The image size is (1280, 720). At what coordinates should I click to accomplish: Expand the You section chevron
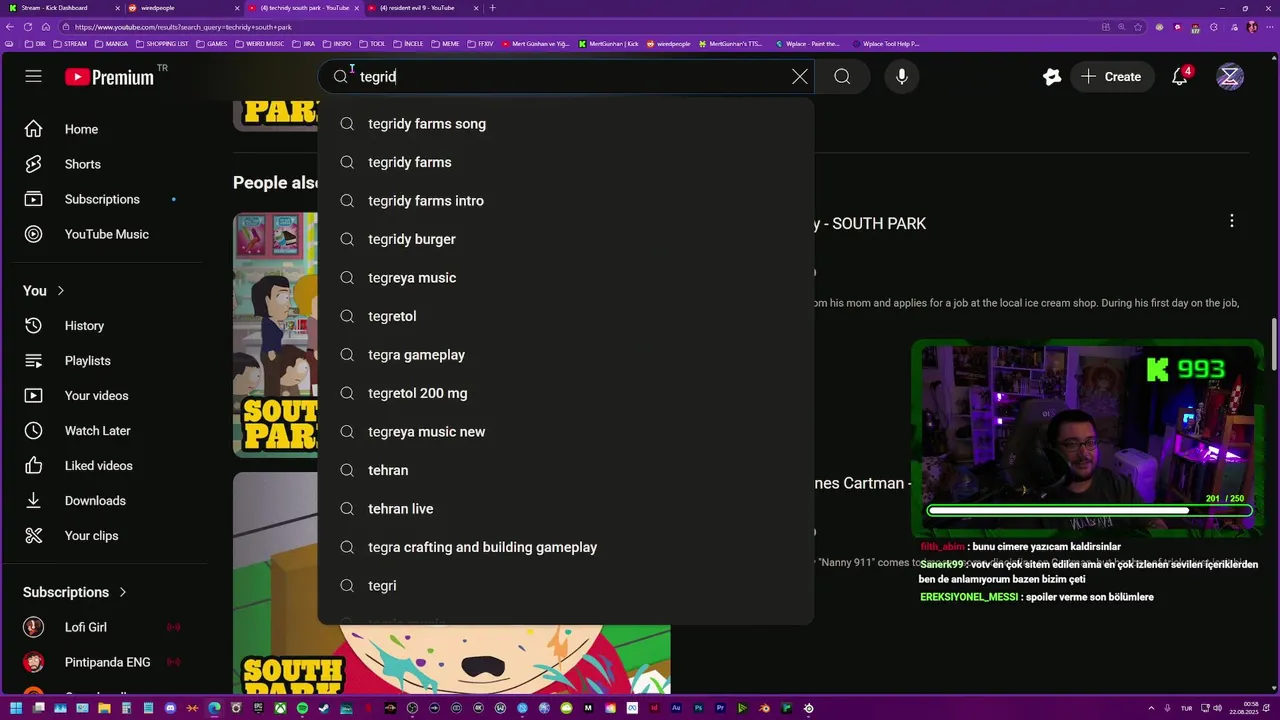[60, 291]
